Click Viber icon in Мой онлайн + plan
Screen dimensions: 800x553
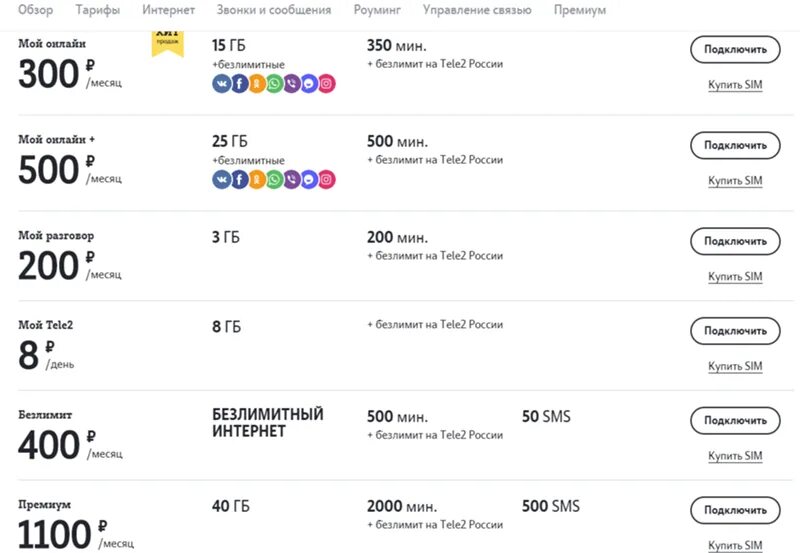[x=291, y=179]
